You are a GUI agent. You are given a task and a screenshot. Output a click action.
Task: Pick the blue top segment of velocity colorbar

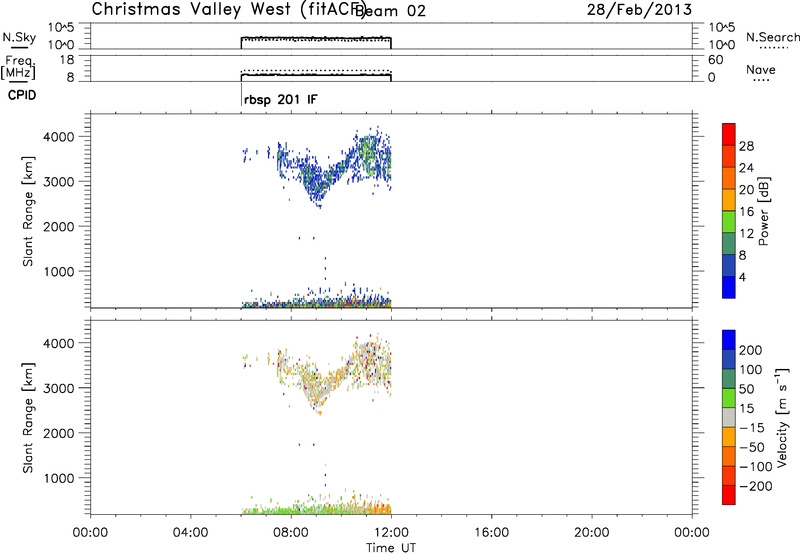click(729, 340)
